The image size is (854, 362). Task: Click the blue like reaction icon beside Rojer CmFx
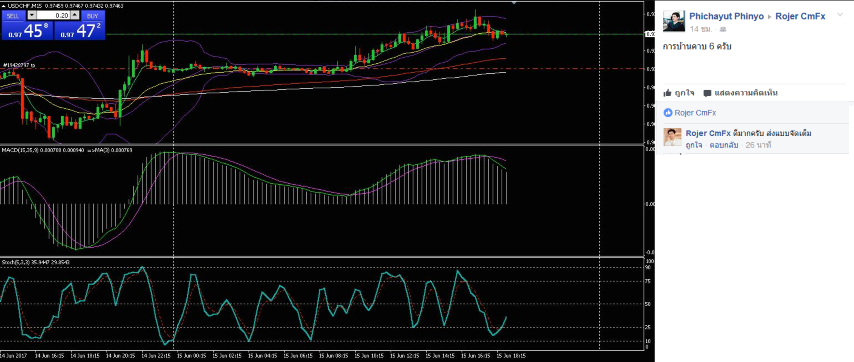click(668, 113)
